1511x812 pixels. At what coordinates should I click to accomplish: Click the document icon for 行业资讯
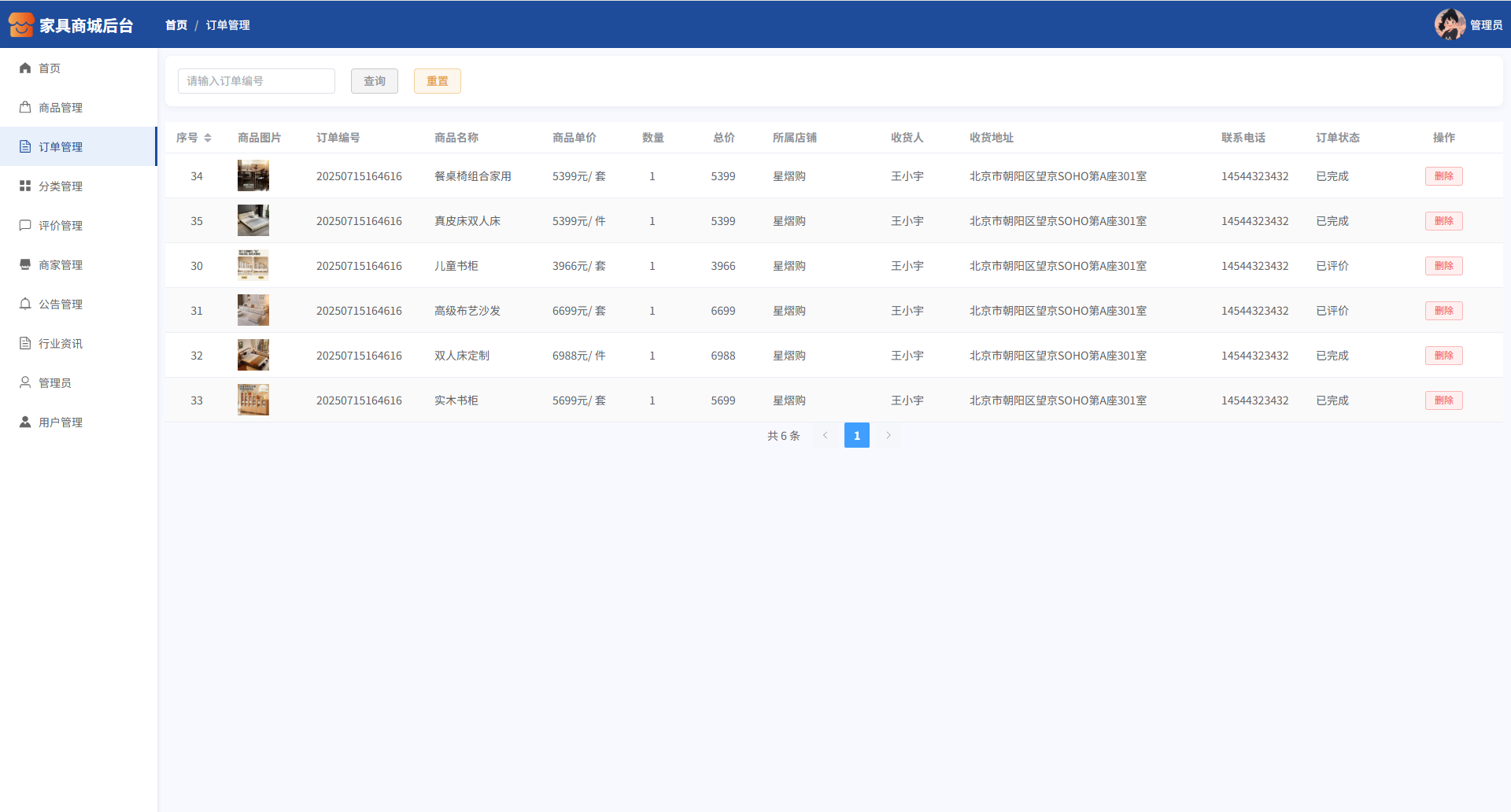point(25,344)
